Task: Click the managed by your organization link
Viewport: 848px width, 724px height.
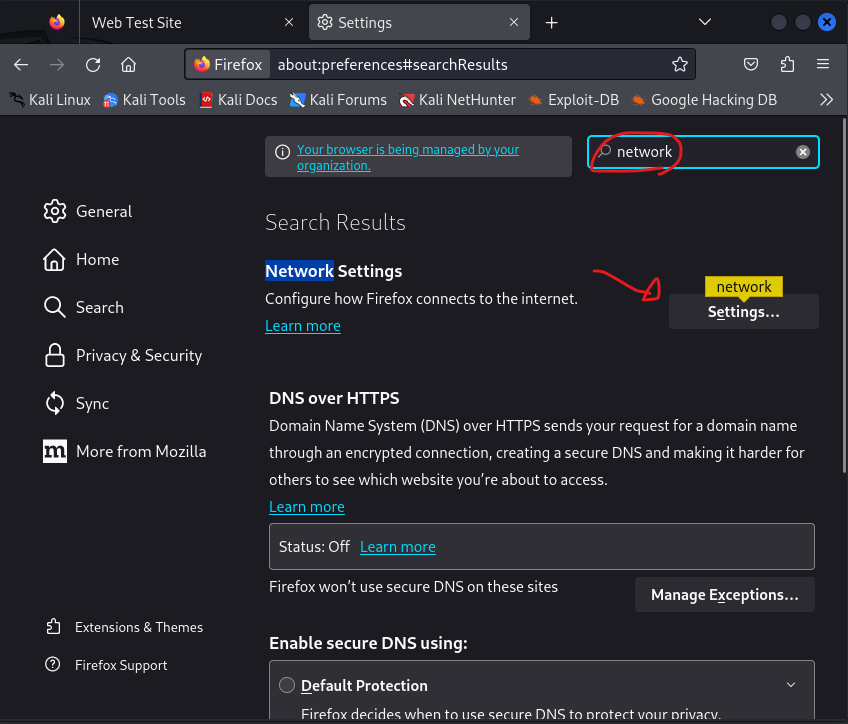Action: pos(408,157)
